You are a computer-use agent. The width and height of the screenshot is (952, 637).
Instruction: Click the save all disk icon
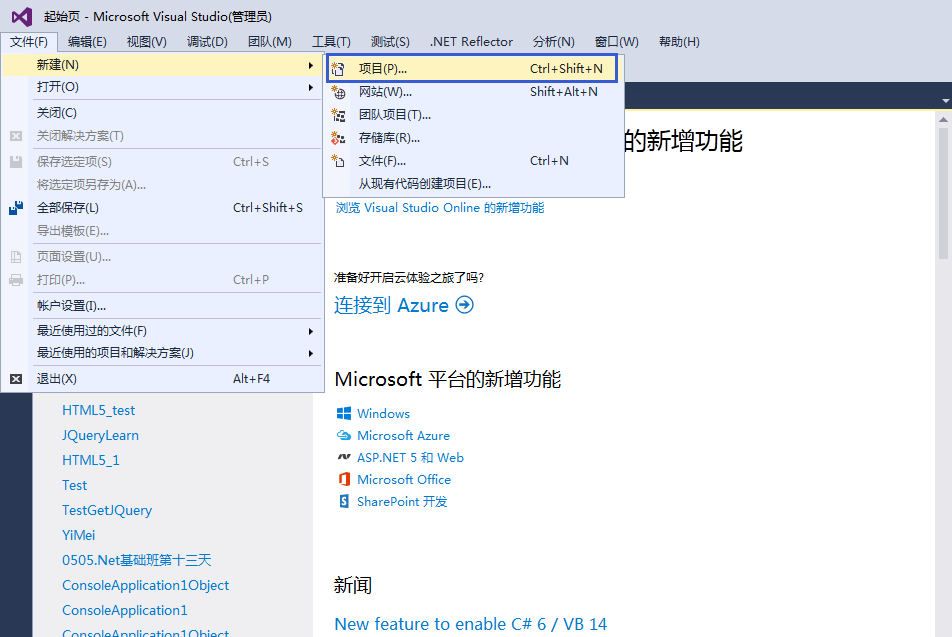click(16, 208)
